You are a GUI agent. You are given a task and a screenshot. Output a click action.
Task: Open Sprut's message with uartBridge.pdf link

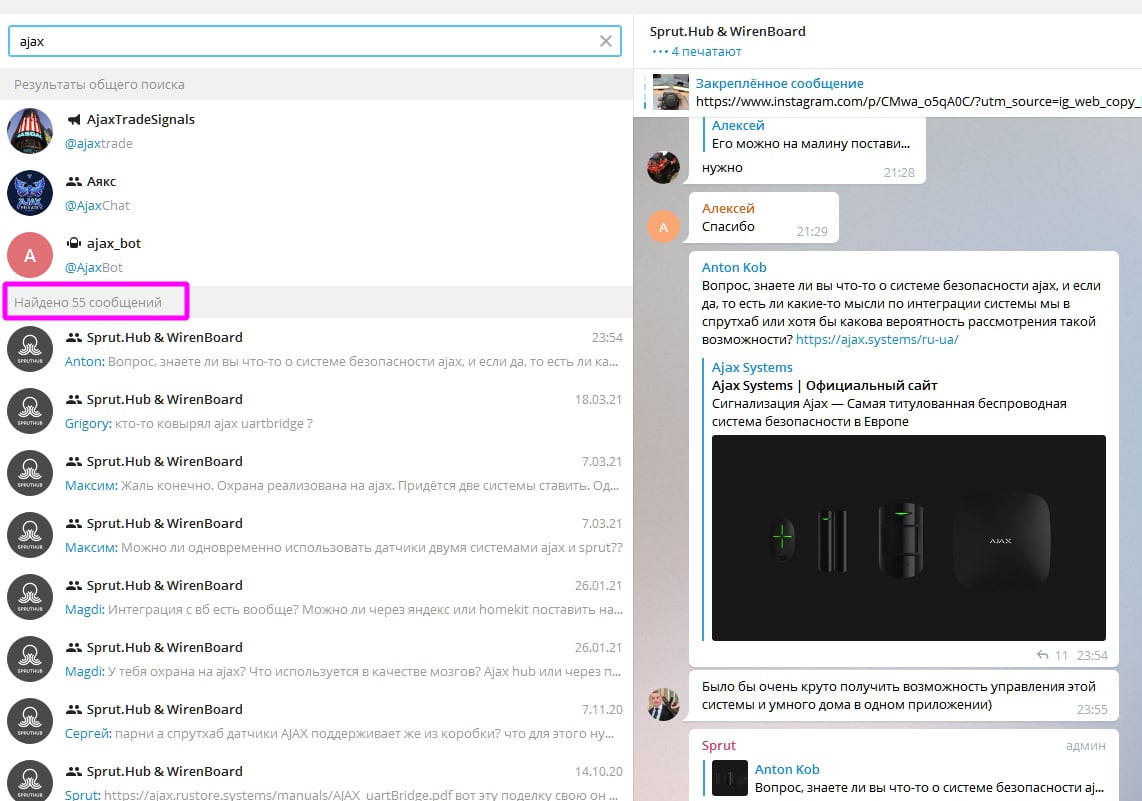click(316, 777)
